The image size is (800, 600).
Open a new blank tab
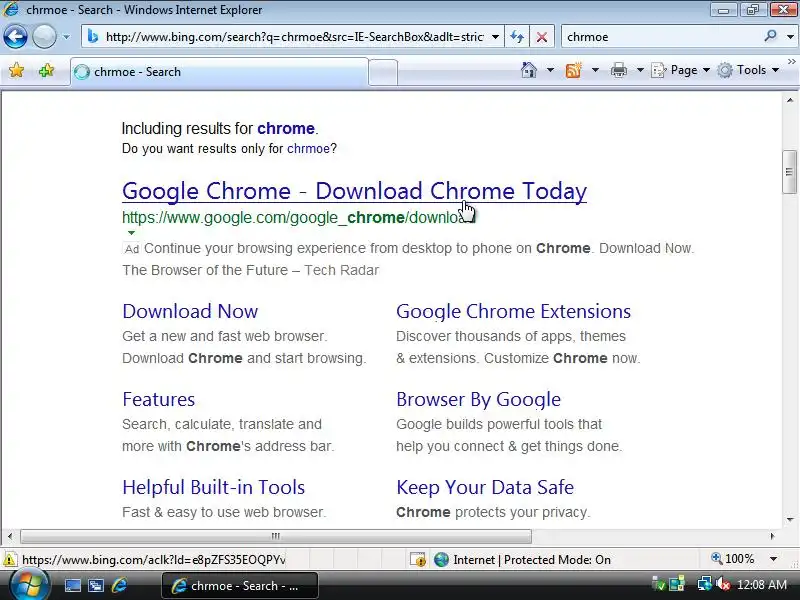click(383, 72)
